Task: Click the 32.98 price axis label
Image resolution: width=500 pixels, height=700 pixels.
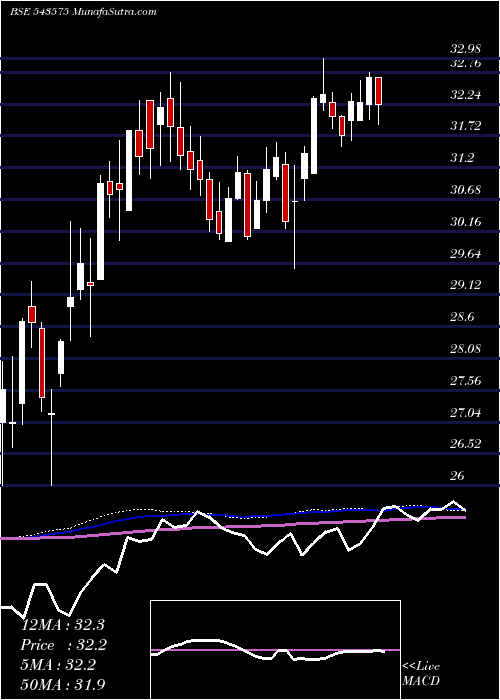Action: click(x=466, y=49)
